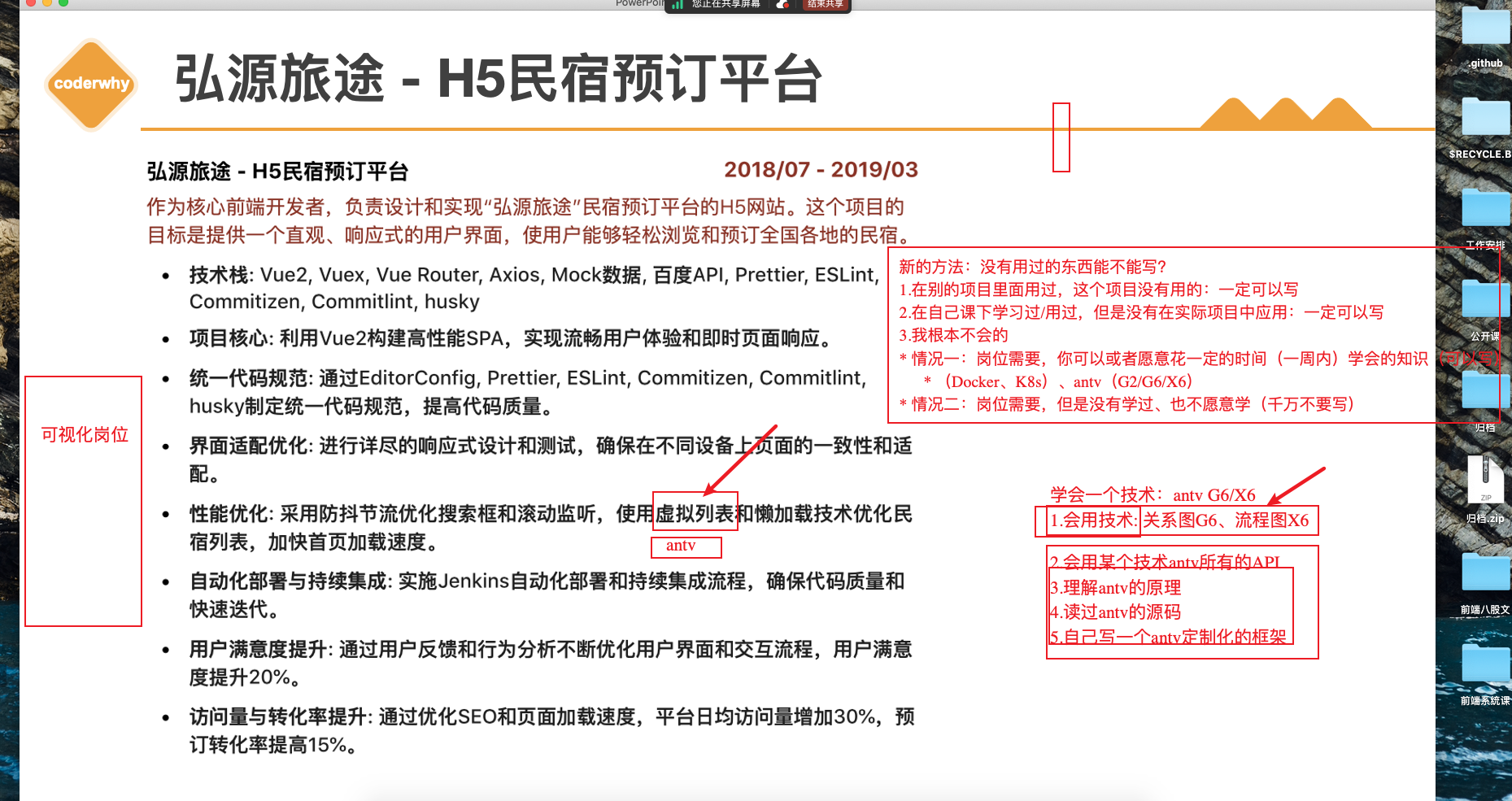Screen dimensions: 1512x801
Task: Click the small red antv label box
Action: 686,546
